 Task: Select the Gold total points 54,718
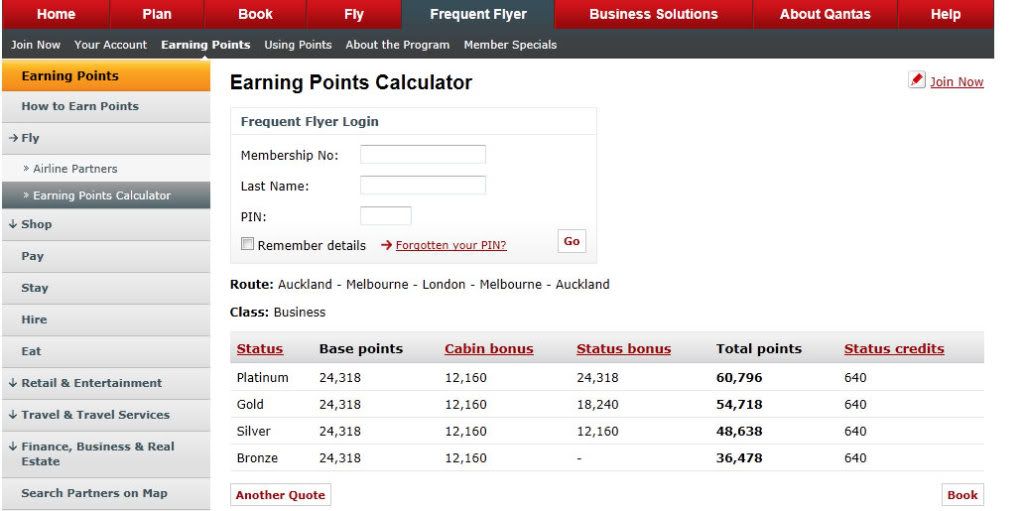click(739, 404)
